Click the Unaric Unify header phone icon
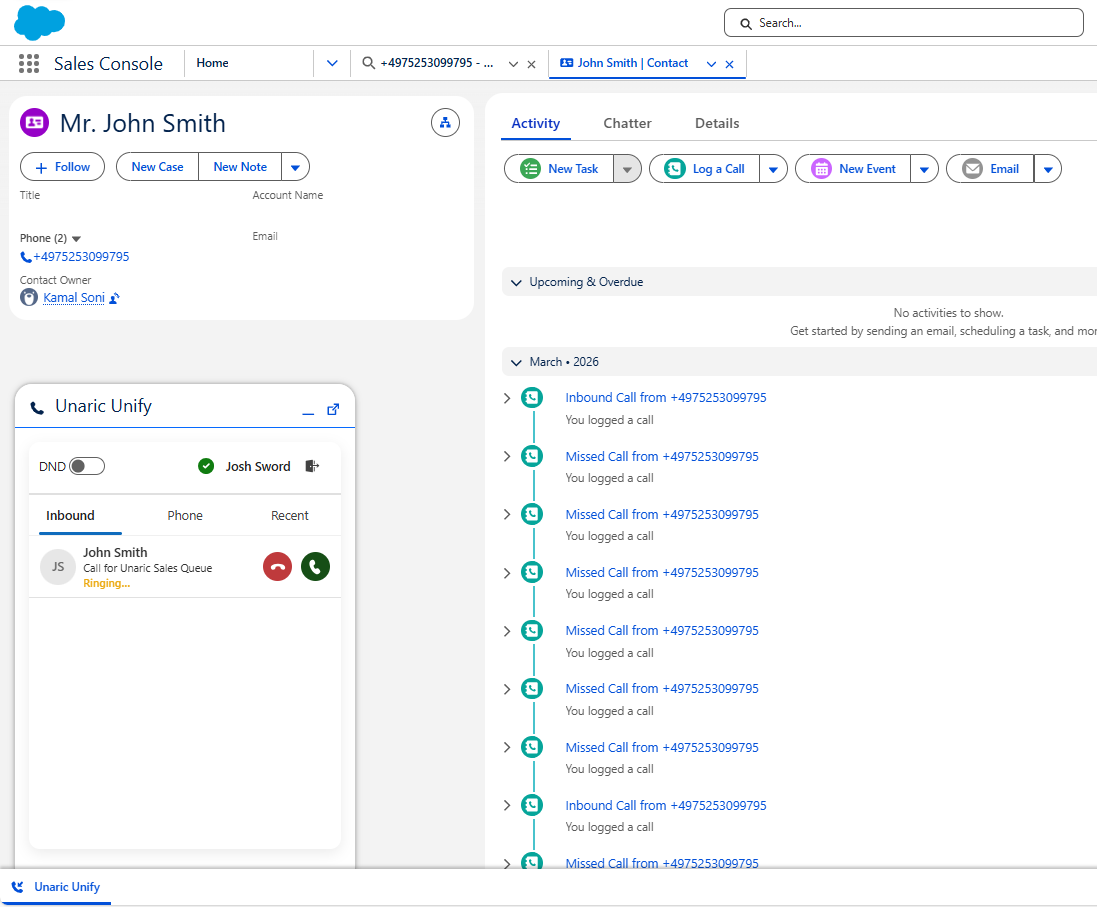This screenshot has width=1097, height=907. coord(37,407)
